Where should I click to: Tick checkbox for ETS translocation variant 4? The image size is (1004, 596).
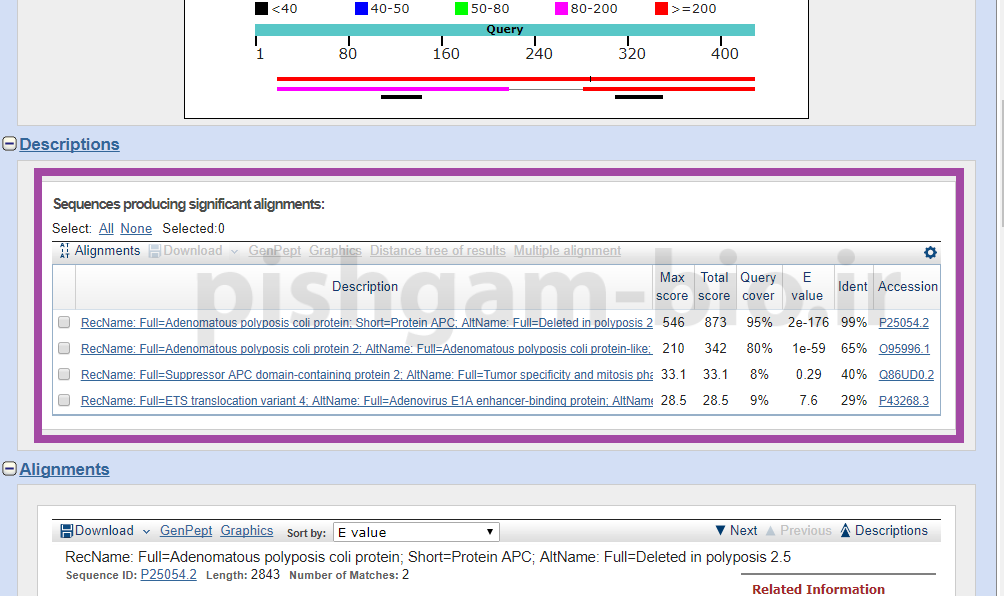[64, 400]
